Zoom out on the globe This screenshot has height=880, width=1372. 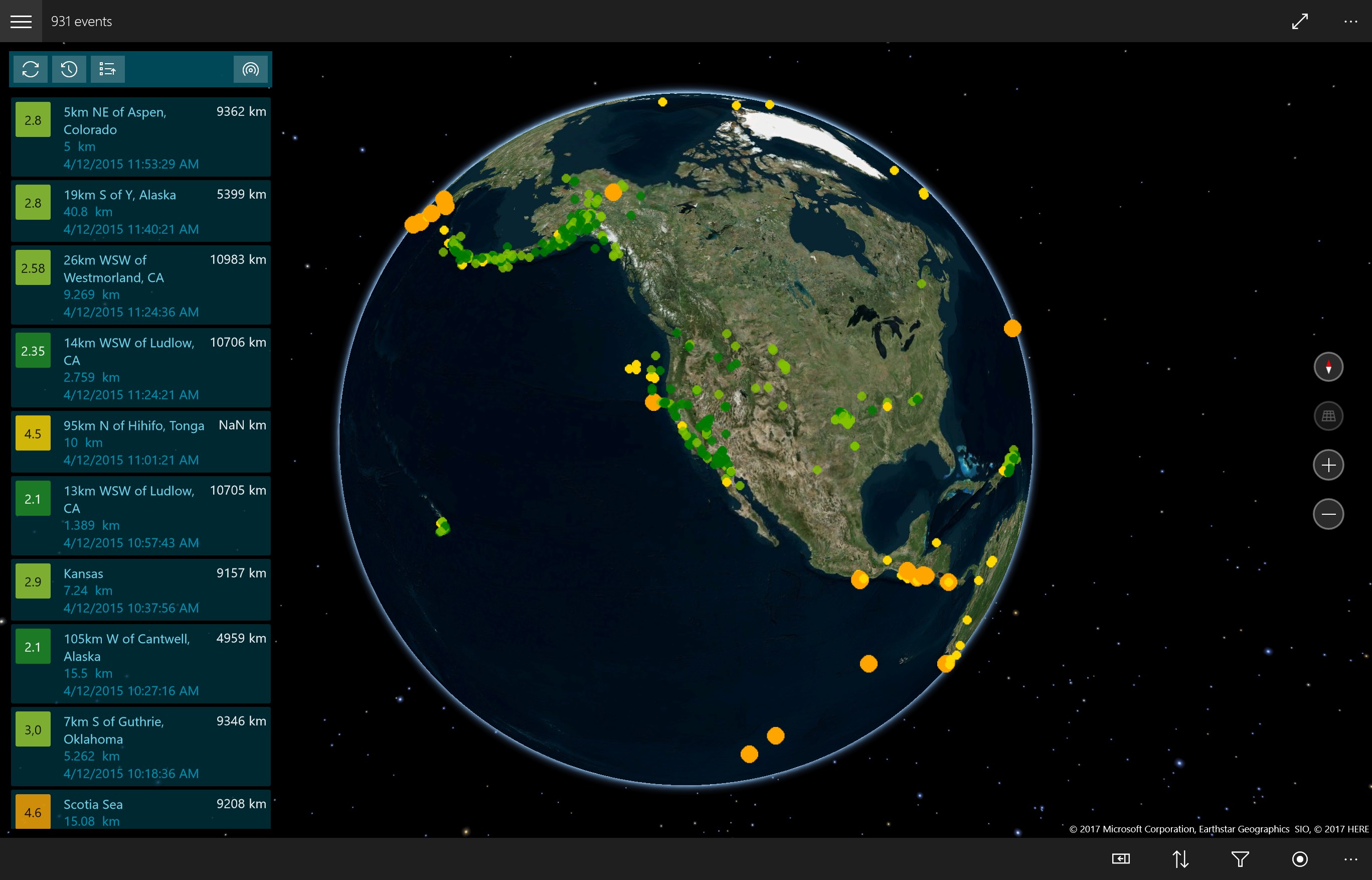1328,514
